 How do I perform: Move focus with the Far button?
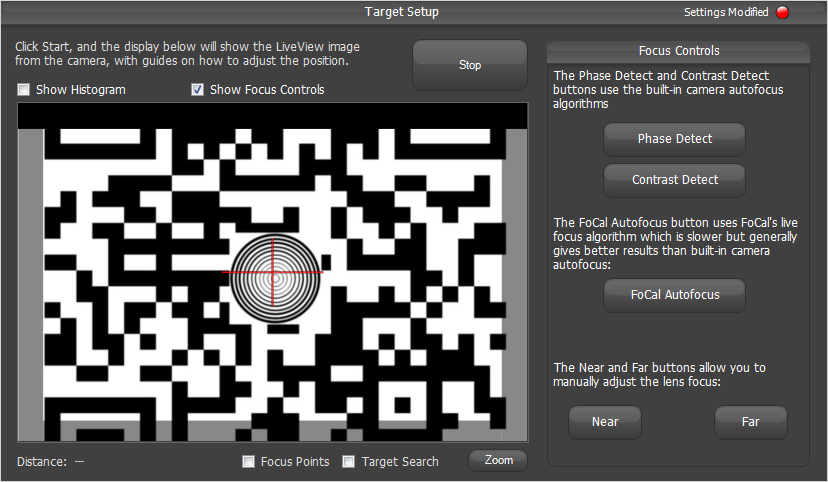(x=750, y=422)
